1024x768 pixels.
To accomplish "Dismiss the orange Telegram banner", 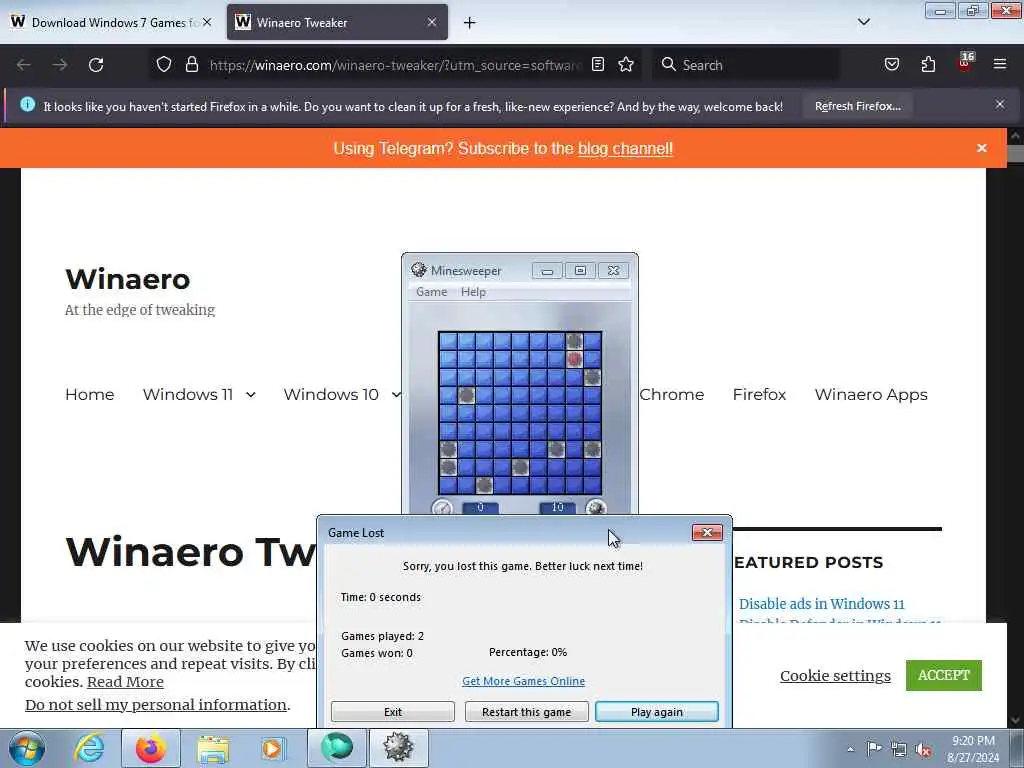I will pos(982,148).
